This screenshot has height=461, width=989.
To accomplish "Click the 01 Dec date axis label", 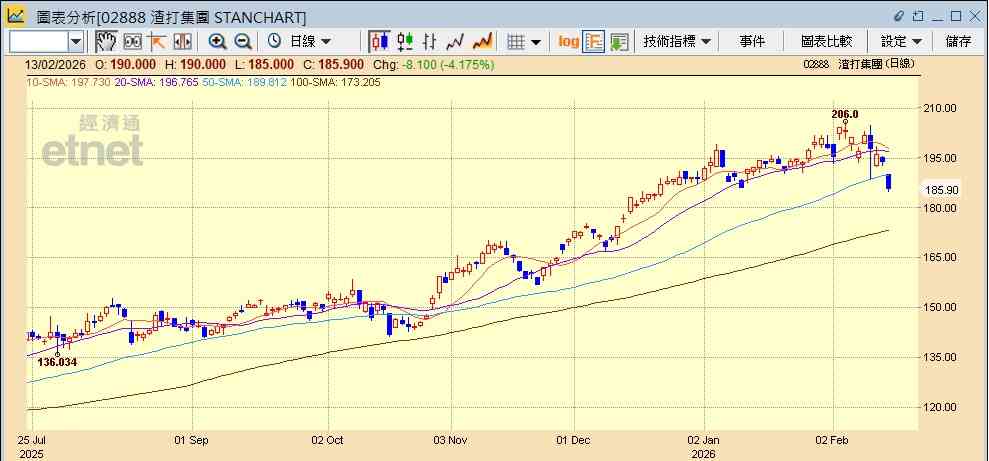I will 573,440.
